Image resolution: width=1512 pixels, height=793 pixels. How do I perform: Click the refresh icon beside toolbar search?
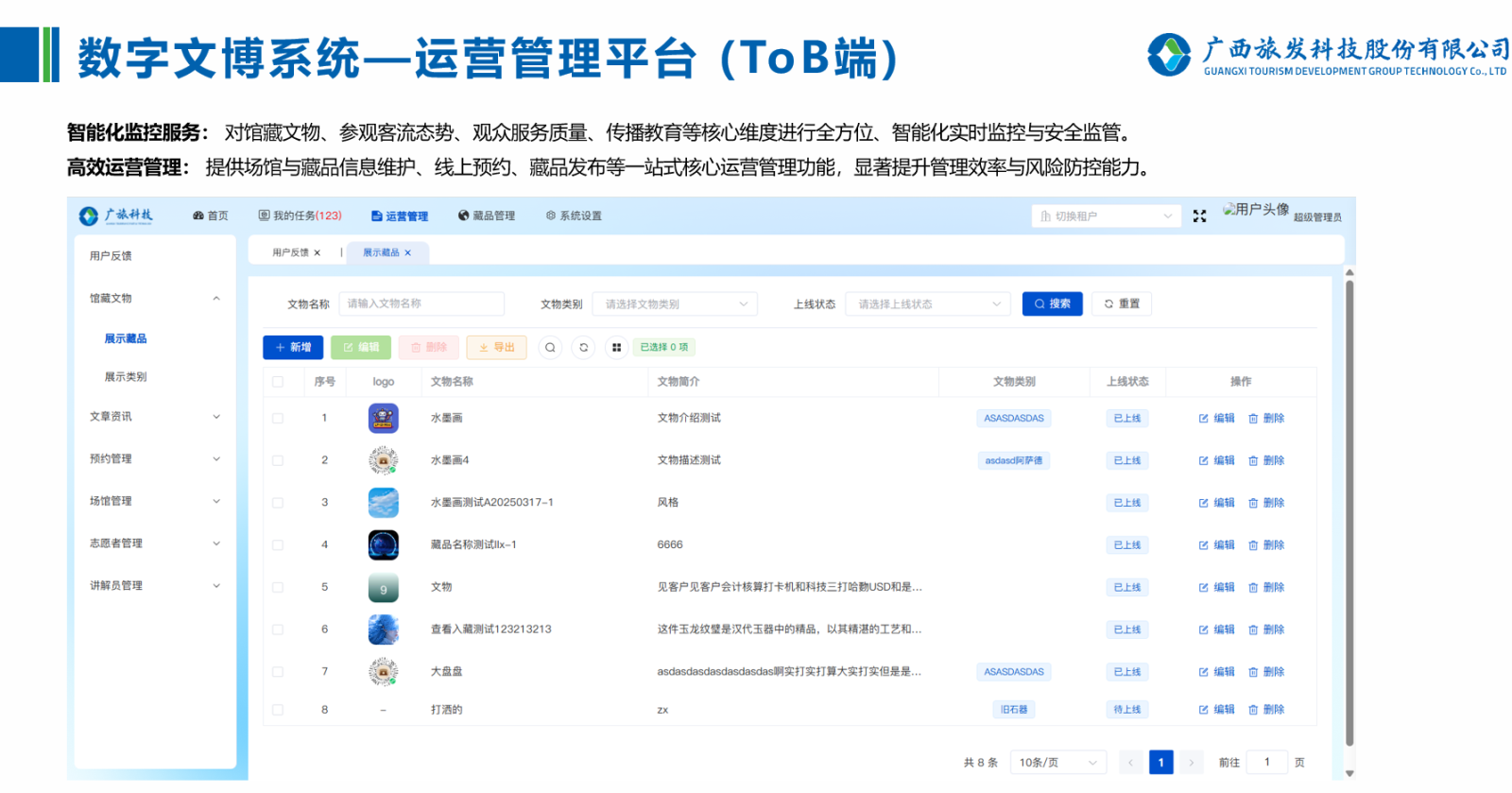pyautogui.click(x=584, y=348)
